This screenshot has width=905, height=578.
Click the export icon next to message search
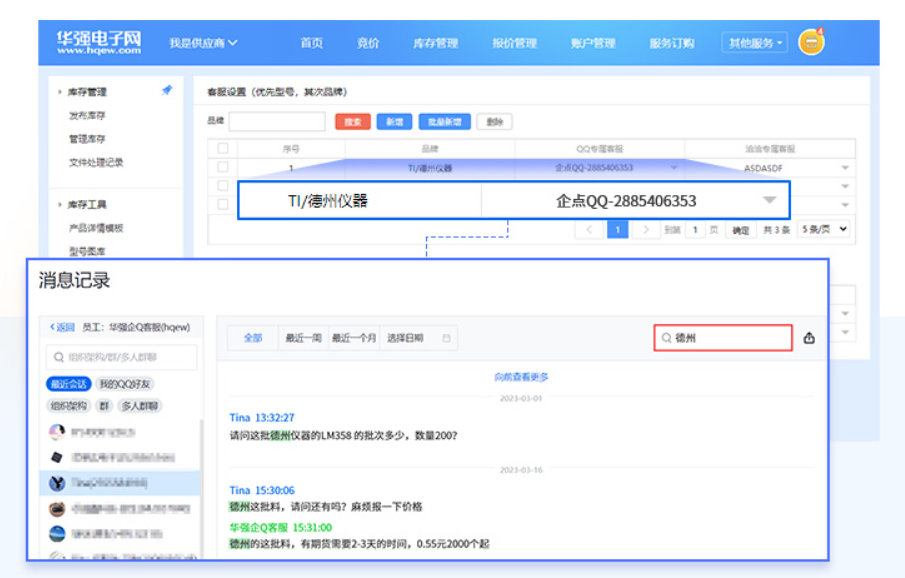[x=809, y=338]
